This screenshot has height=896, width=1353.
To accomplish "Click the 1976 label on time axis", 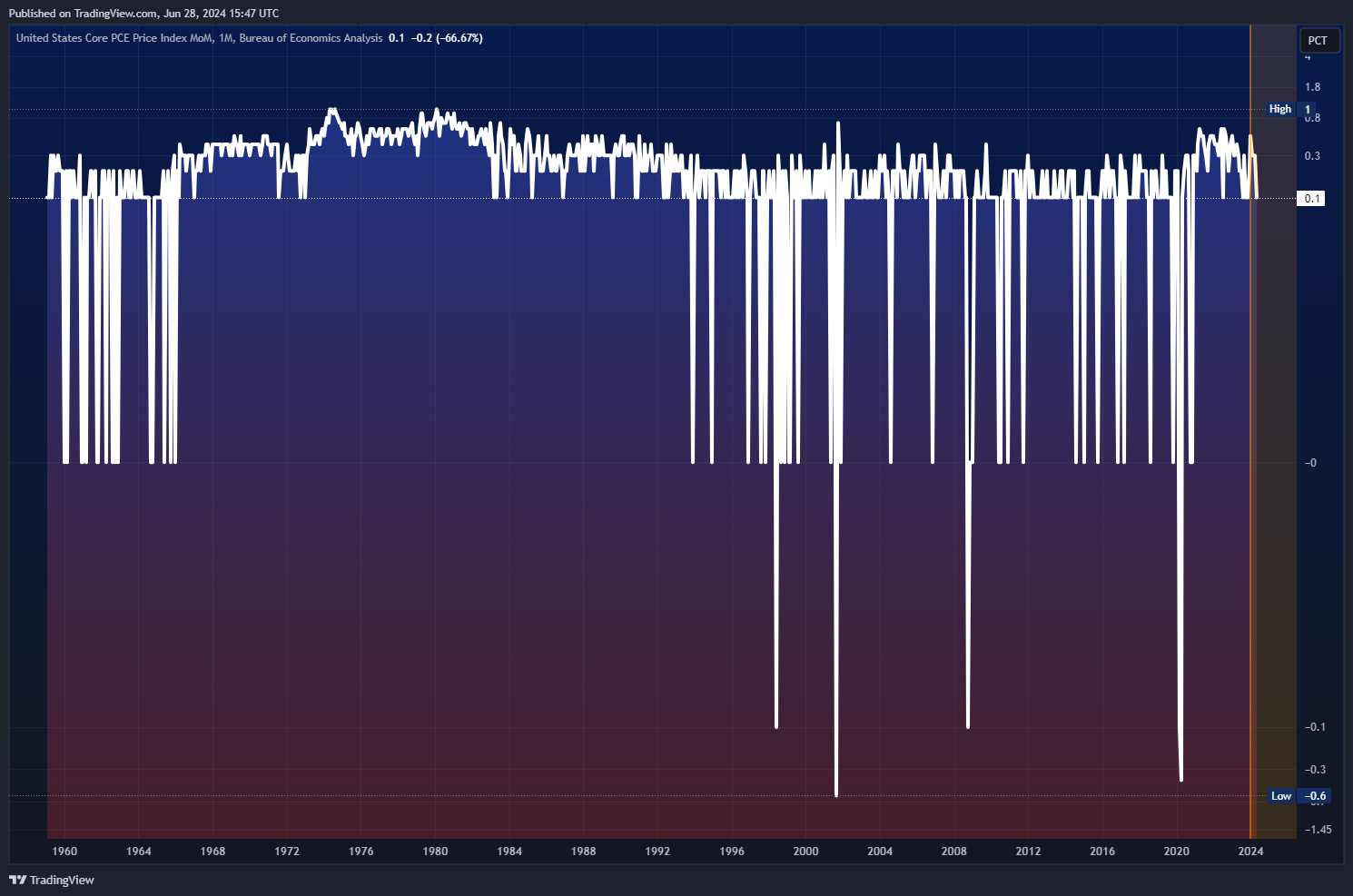I will (x=361, y=852).
